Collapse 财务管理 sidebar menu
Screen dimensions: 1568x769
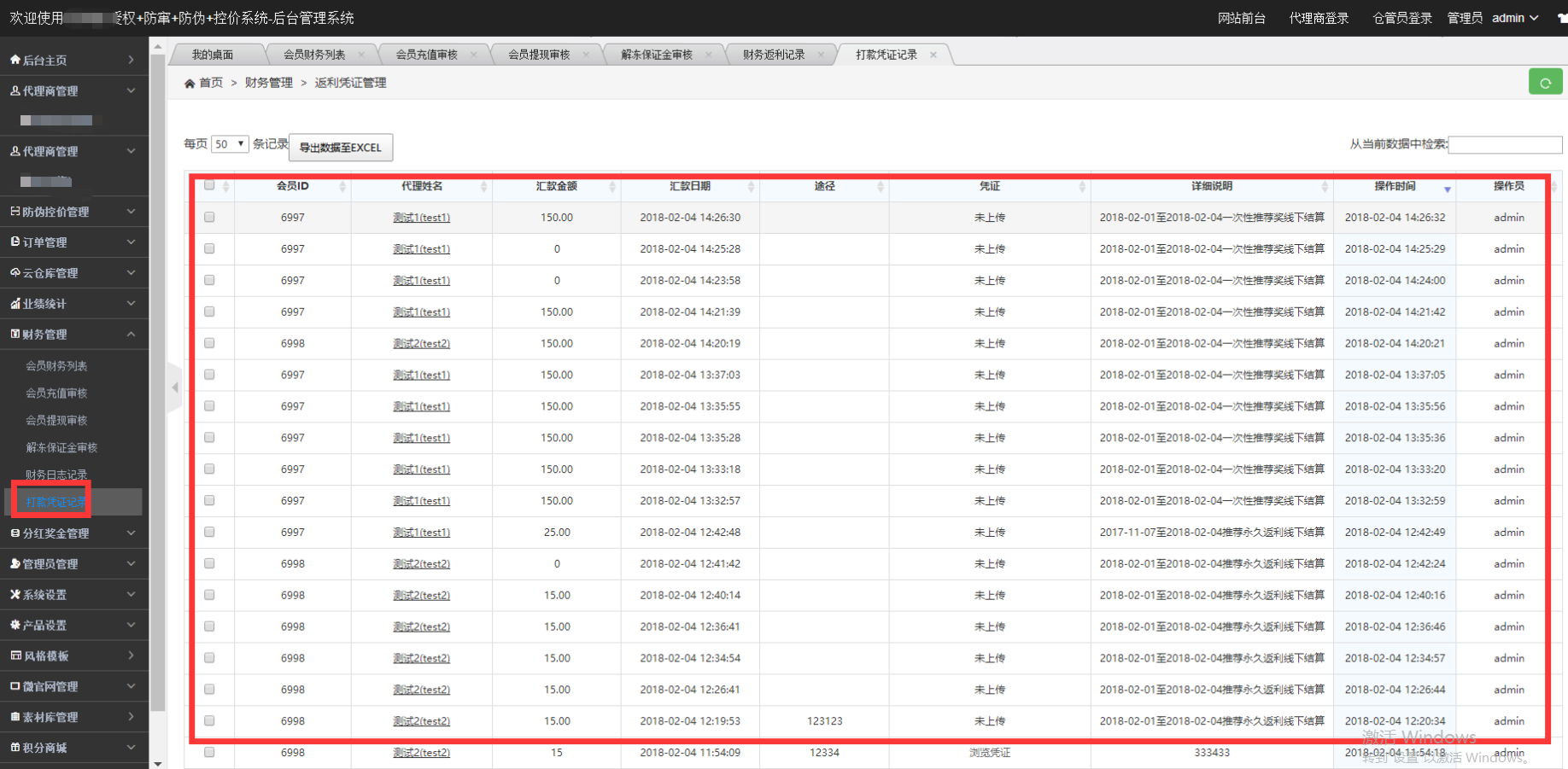pyautogui.click(x=73, y=335)
